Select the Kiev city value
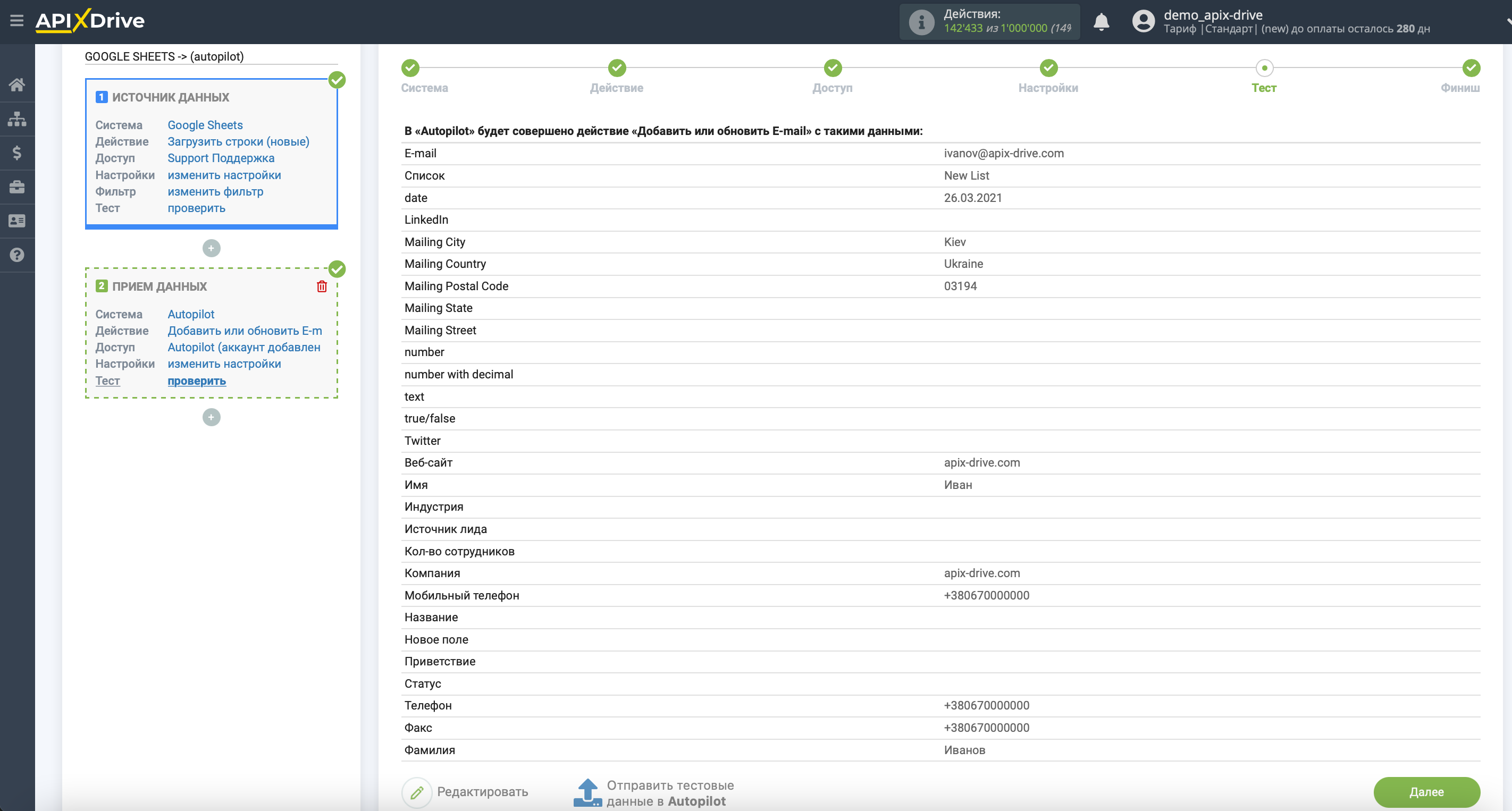This screenshot has height=811, width=1512. pyautogui.click(x=954, y=242)
